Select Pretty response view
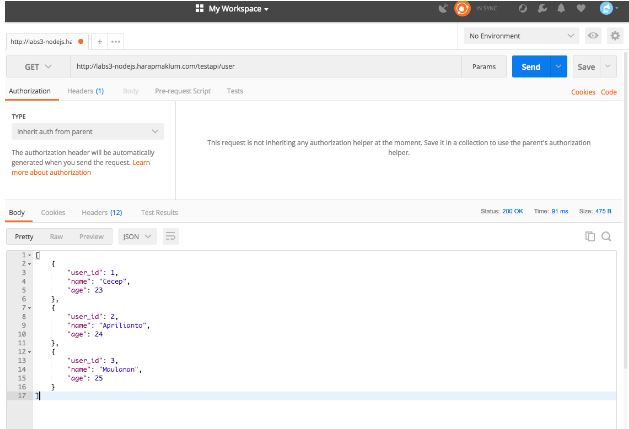Screen dimensions: 629x429 click(24, 236)
